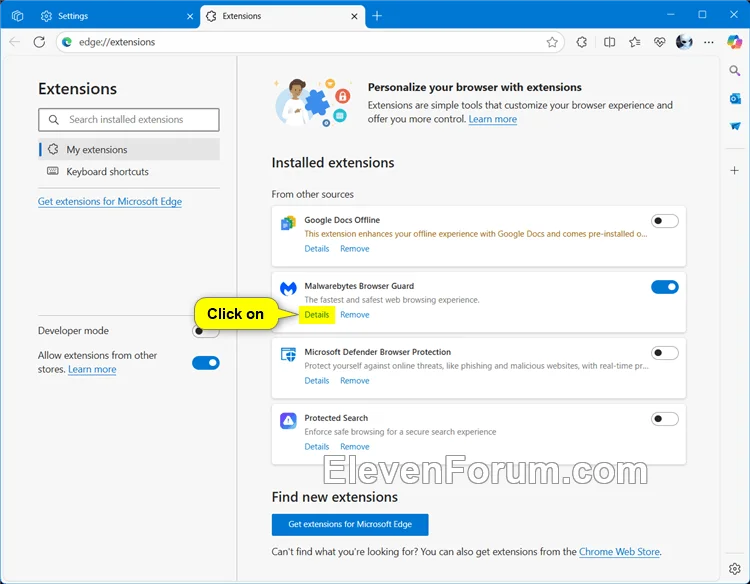Click the edge://extensions address bar
This screenshot has height=584, width=750.
tap(310, 42)
